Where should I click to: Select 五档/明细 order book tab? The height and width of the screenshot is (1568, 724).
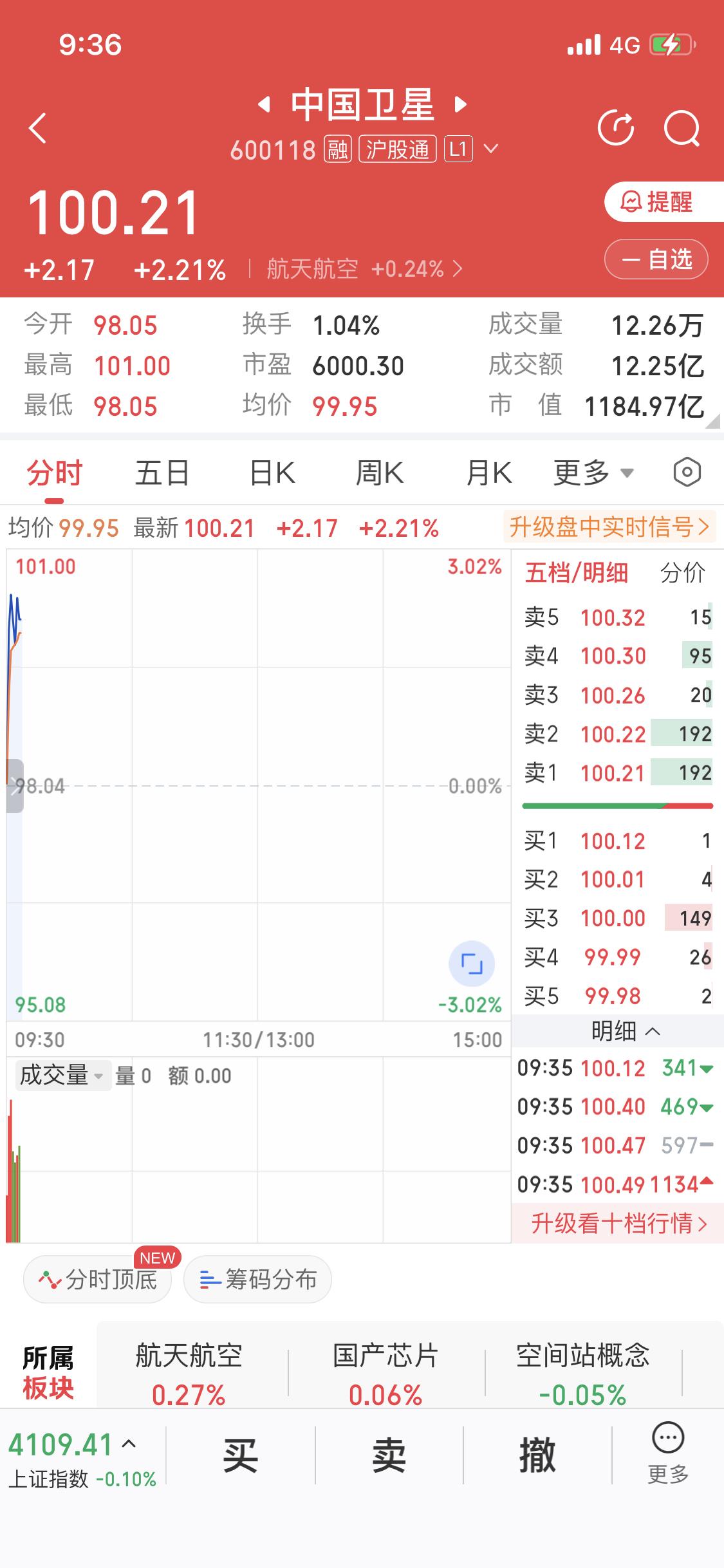[x=577, y=572]
